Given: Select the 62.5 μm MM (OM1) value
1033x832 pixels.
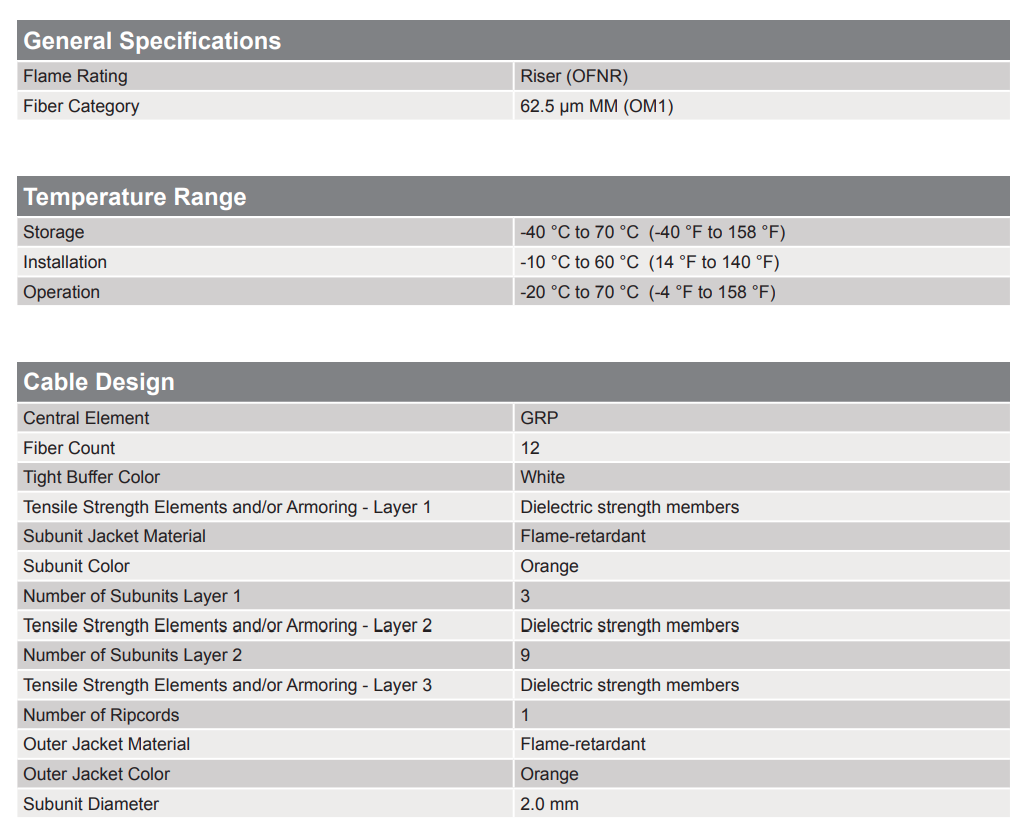Looking at the screenshot, I should (x=597, y=106).
